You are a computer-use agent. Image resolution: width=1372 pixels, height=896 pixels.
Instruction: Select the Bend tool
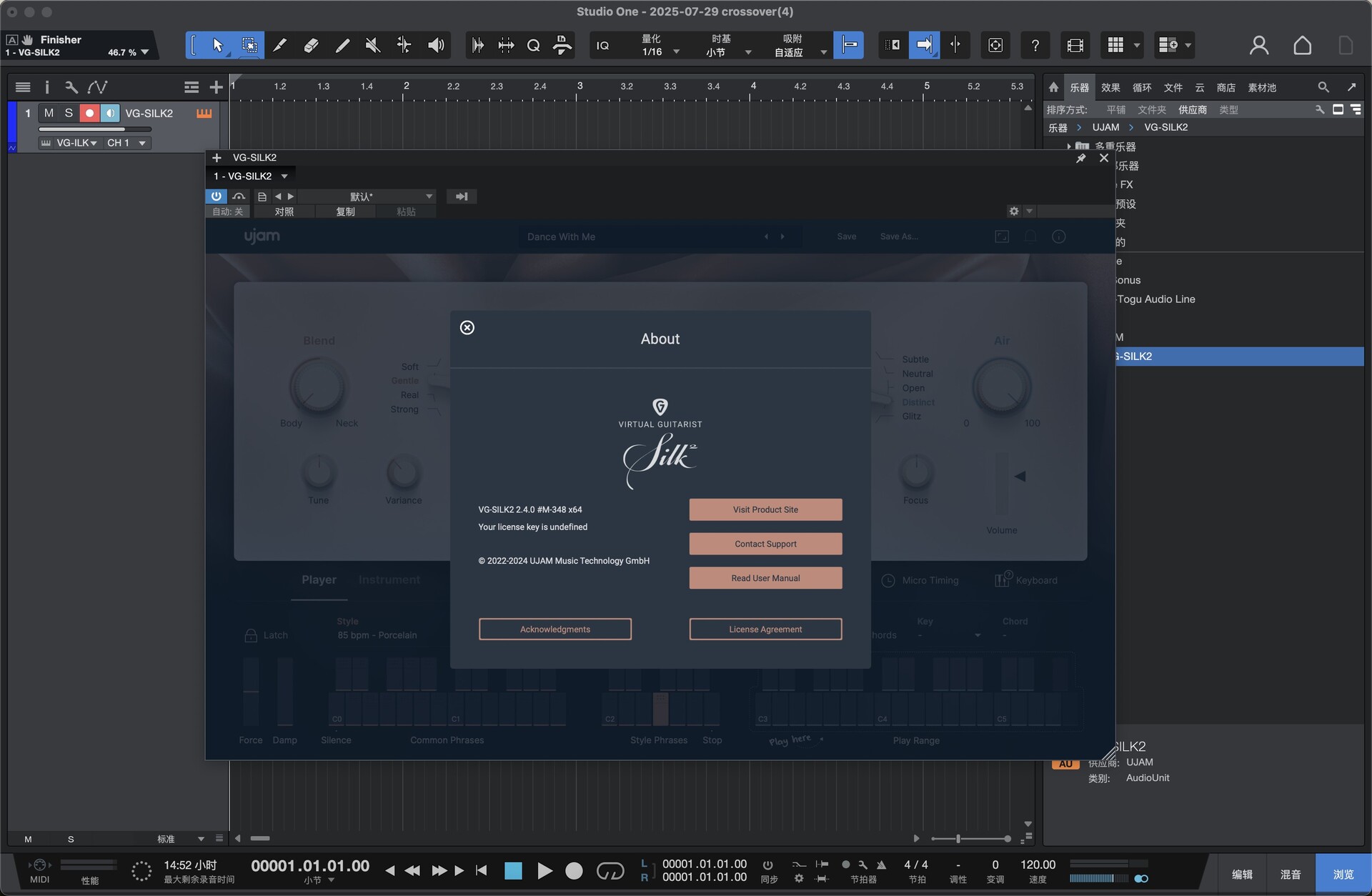click(x=404, y=46)
